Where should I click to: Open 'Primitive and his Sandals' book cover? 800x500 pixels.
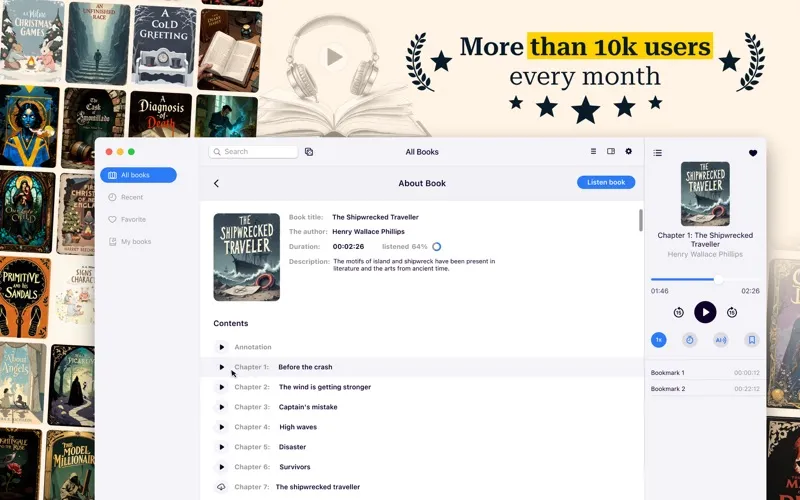[25, 297]
